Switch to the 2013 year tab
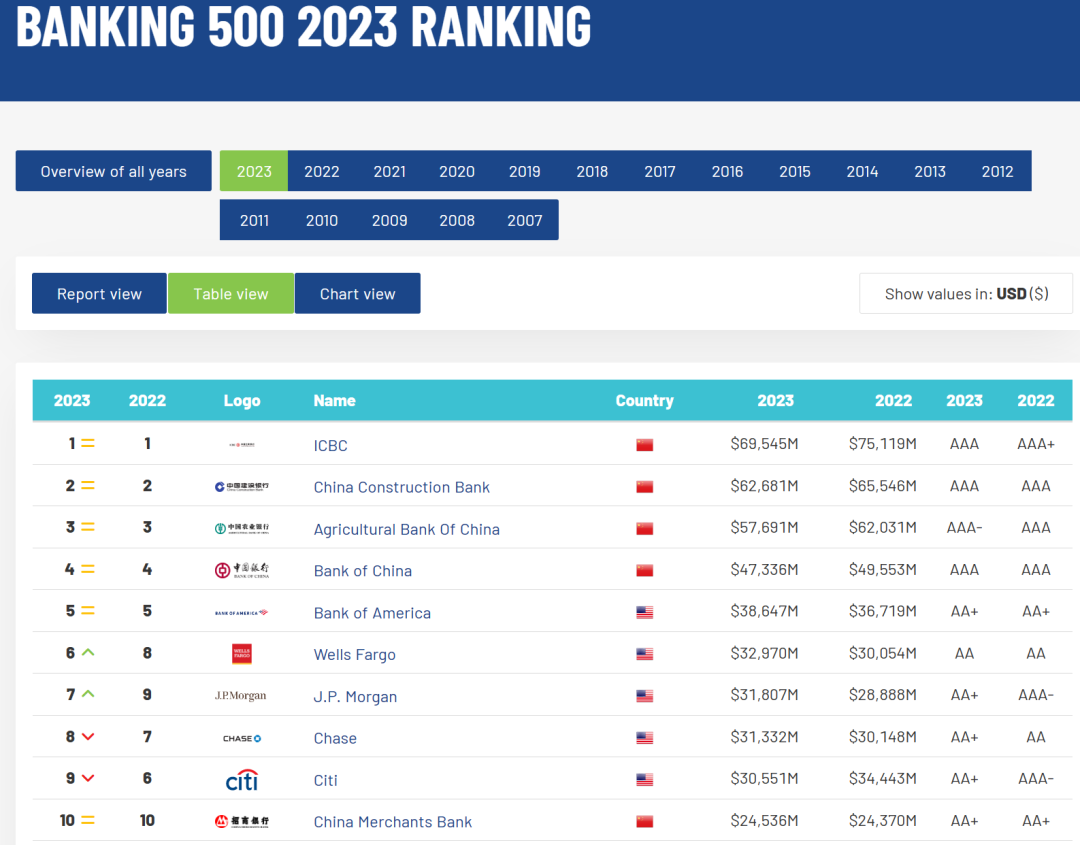 point(930,171)
